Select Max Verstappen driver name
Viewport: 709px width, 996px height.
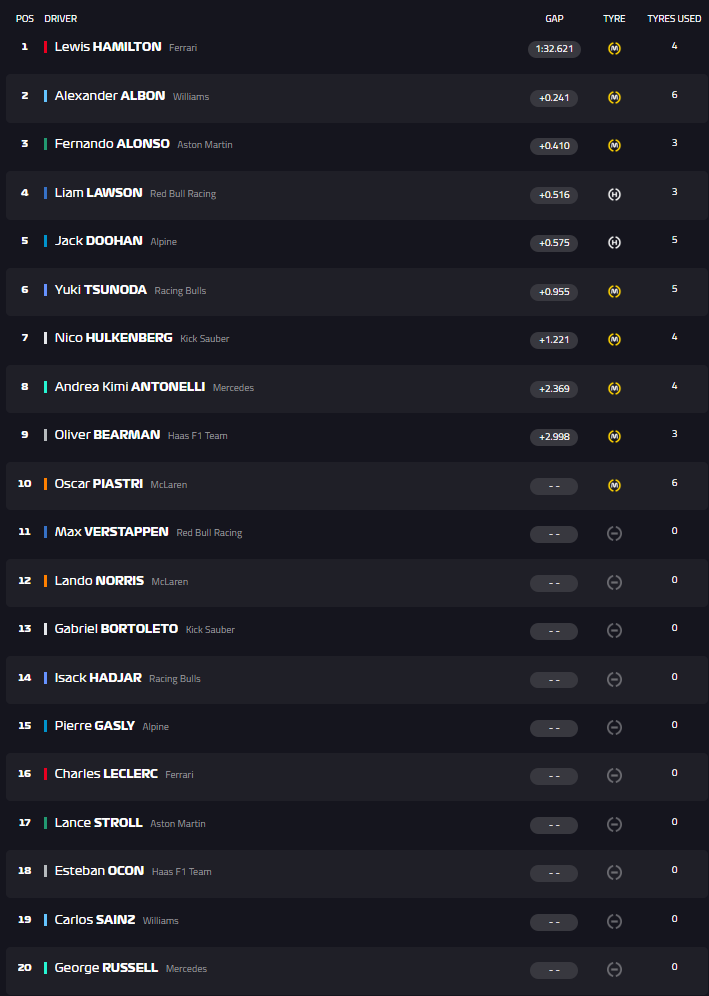111,532
